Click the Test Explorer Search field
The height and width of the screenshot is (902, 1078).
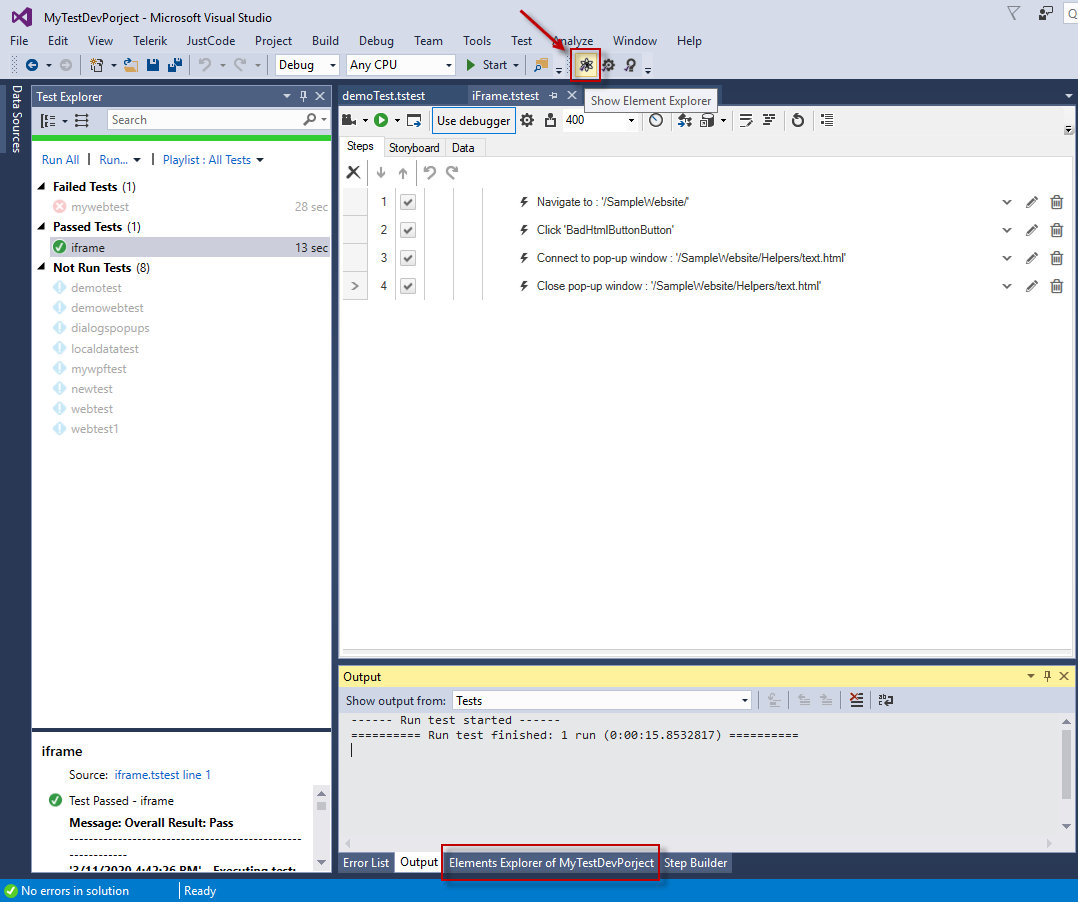205,120
